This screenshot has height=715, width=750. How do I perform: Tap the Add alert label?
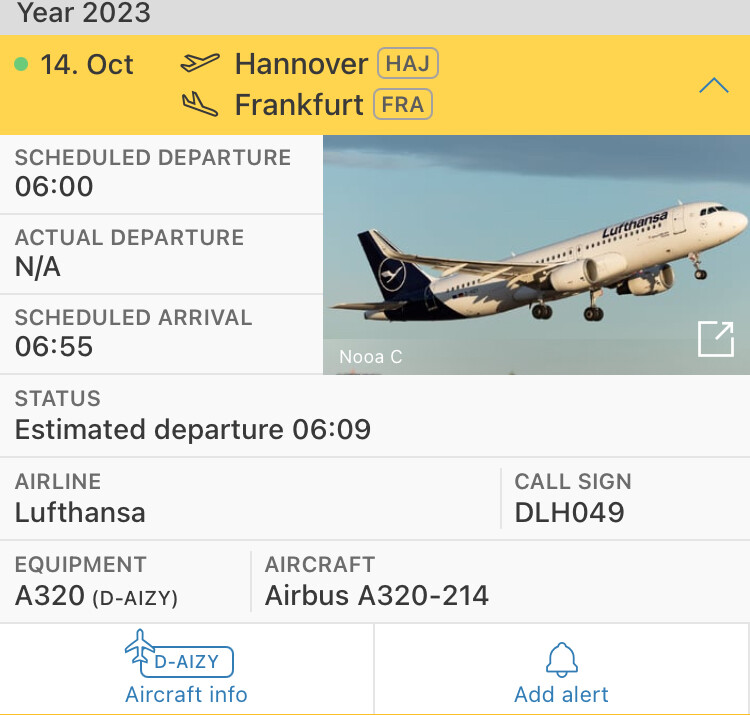[561, 694]
